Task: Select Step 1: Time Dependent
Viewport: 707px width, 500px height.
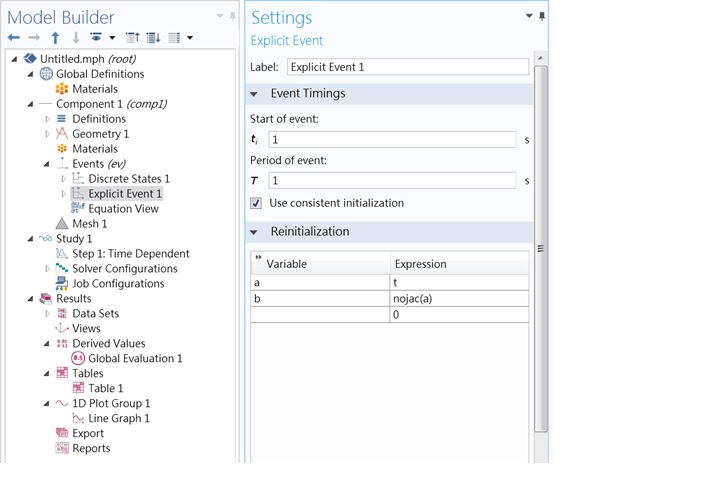Action: tap(130, 254)
